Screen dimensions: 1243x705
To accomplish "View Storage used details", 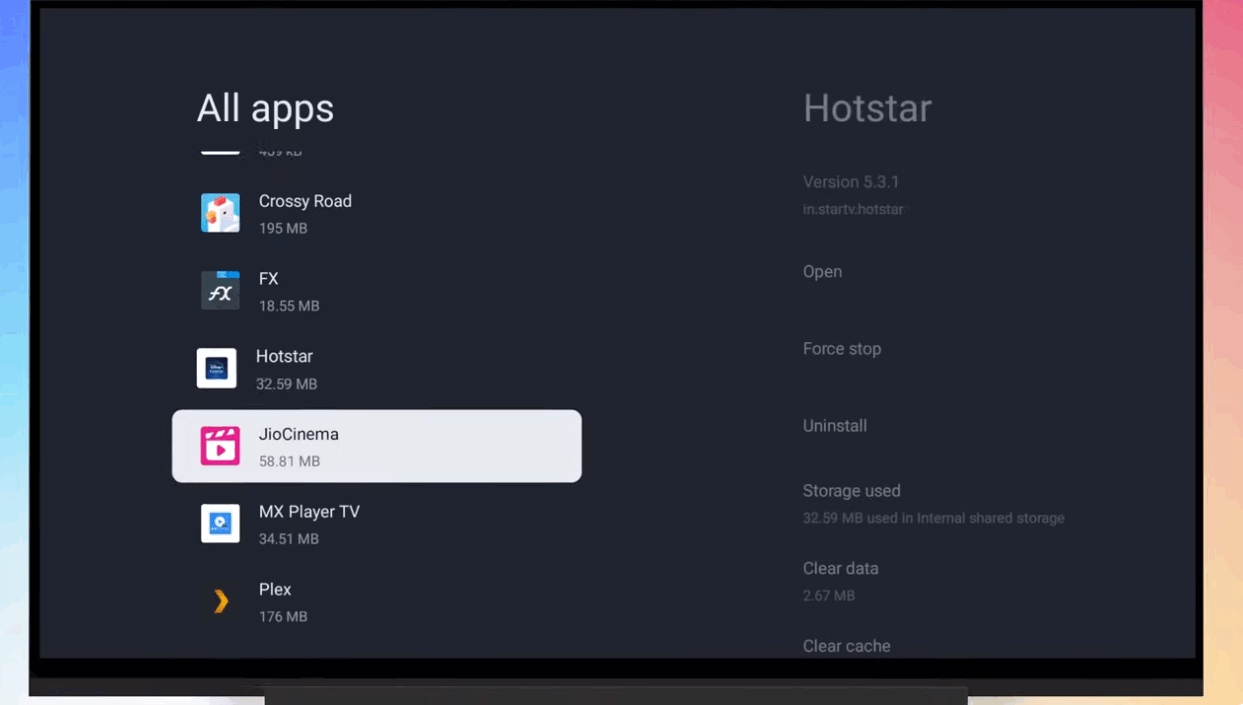I will click(x=852, y=491).
